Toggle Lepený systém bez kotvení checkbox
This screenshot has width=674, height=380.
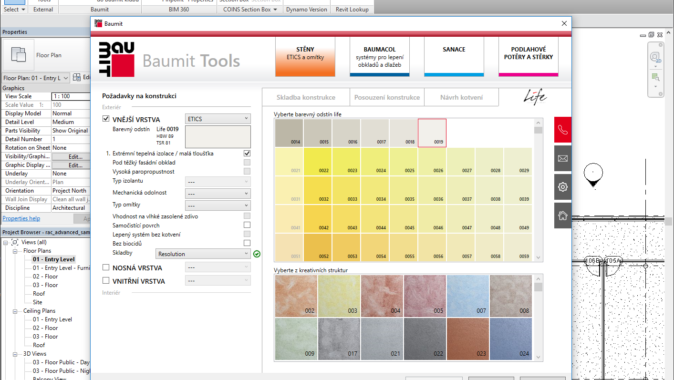[x=247, y=234]
